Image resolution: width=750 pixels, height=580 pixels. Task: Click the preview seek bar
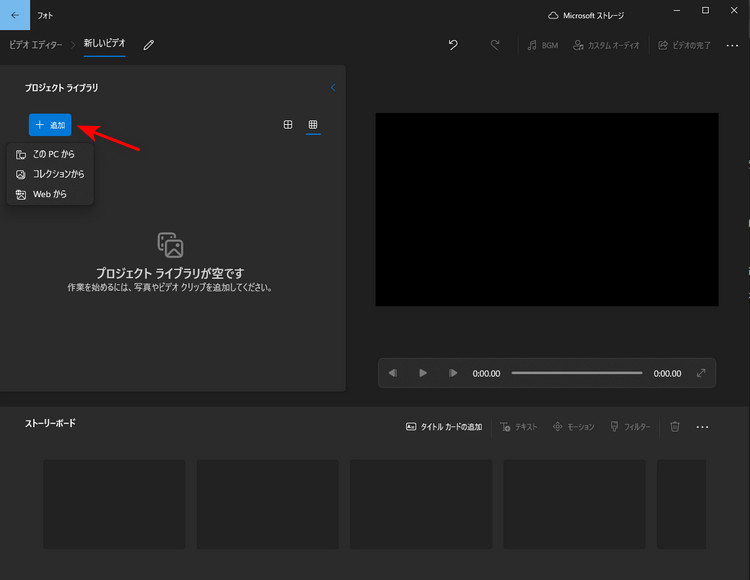point(577,373)
